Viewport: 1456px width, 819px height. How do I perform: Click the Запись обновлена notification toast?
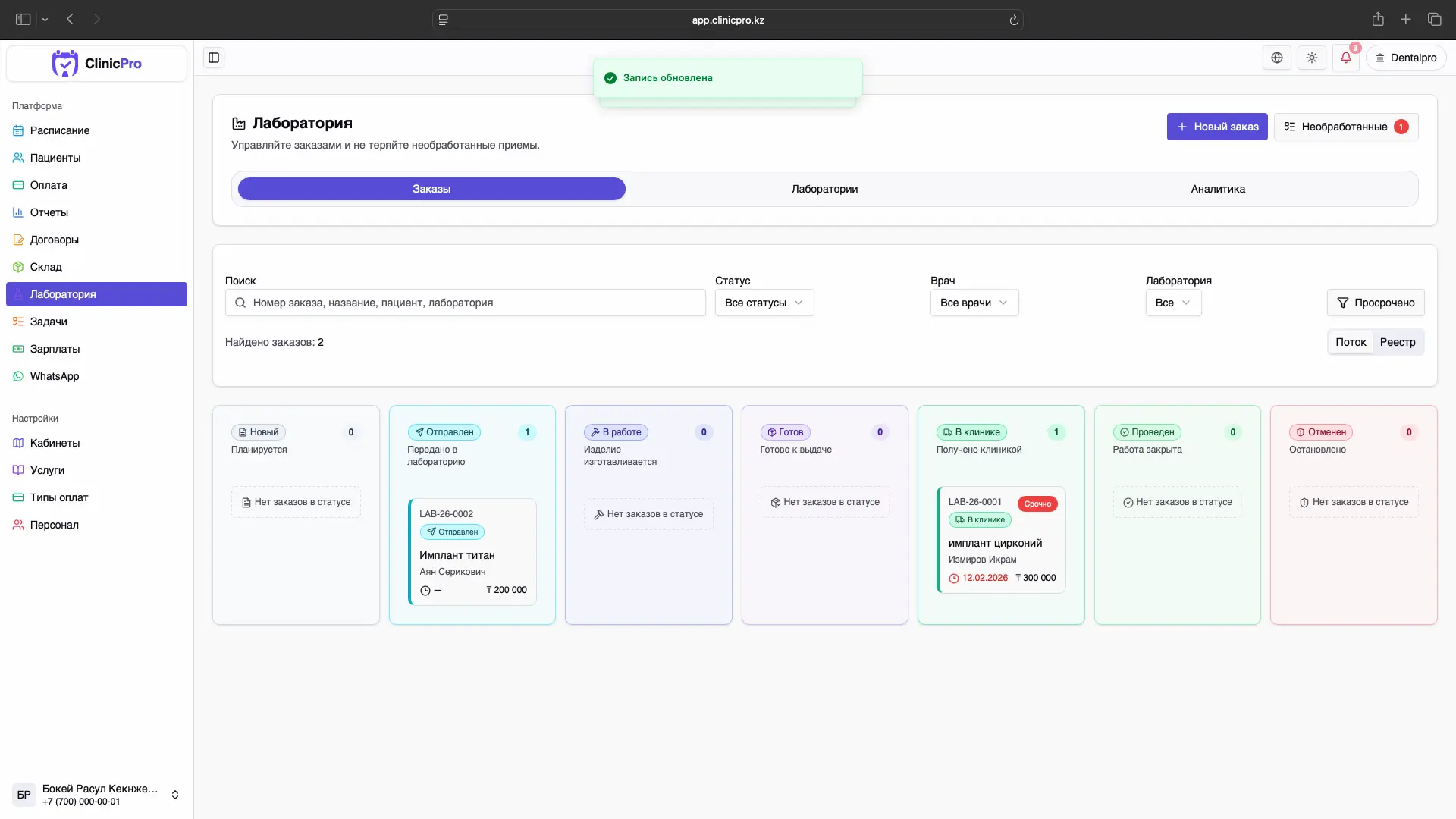coord(728,78)
